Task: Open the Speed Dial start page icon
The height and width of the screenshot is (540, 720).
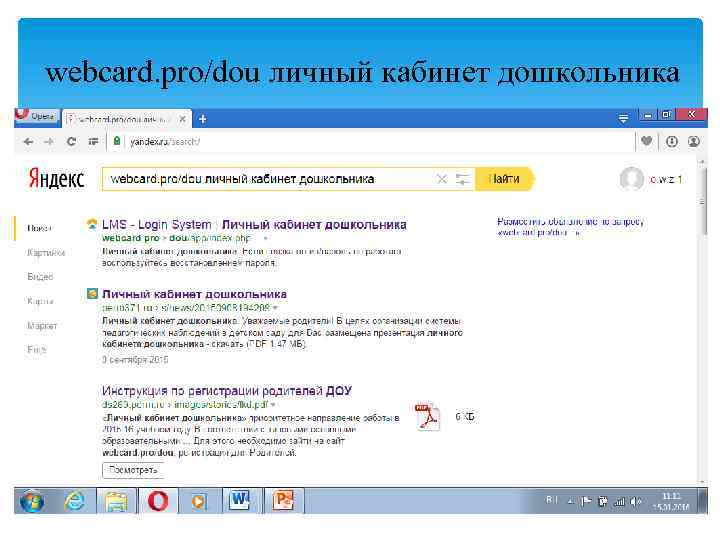Action: (x=93, y=141)
